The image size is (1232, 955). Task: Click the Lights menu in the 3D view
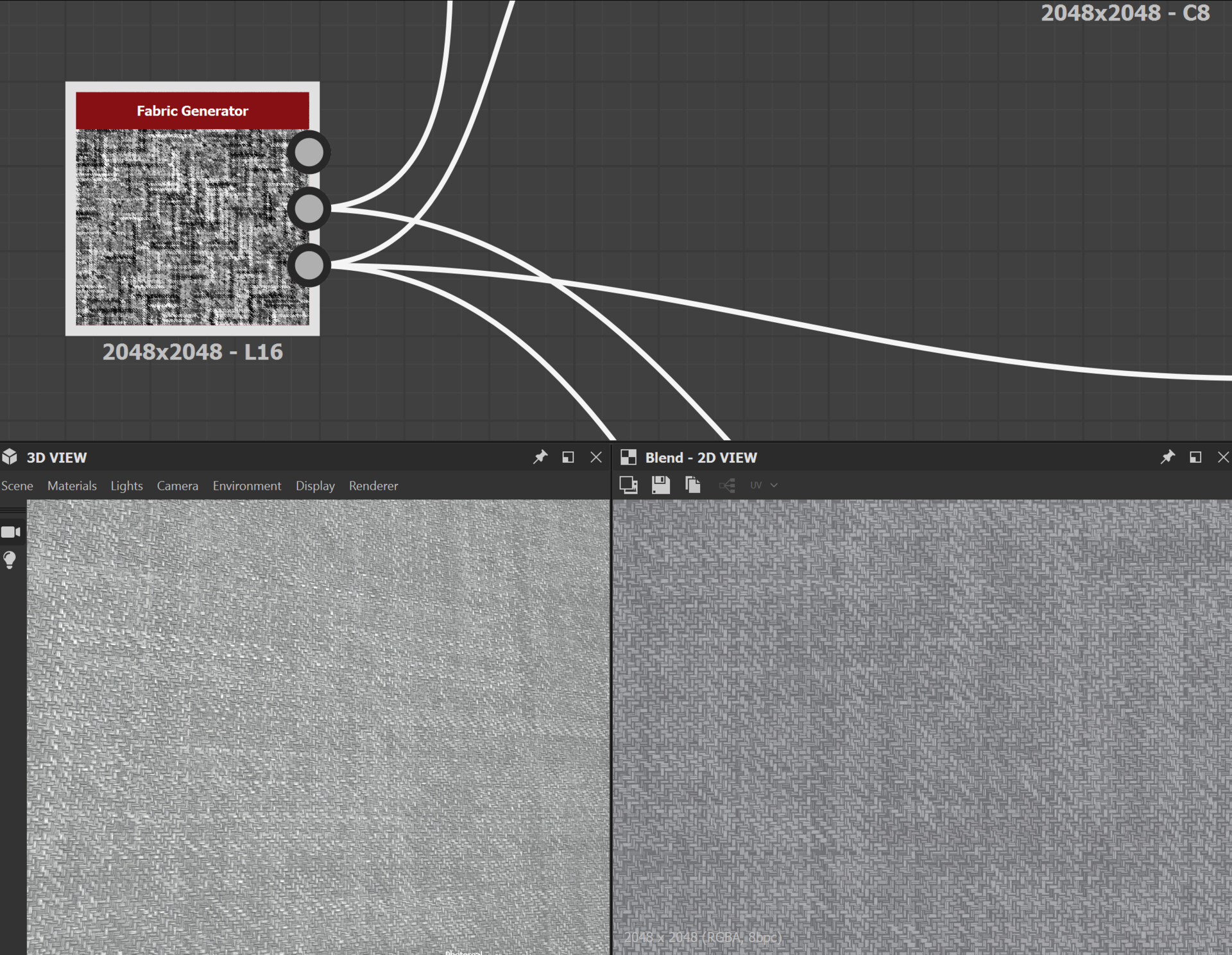(126, 486)
